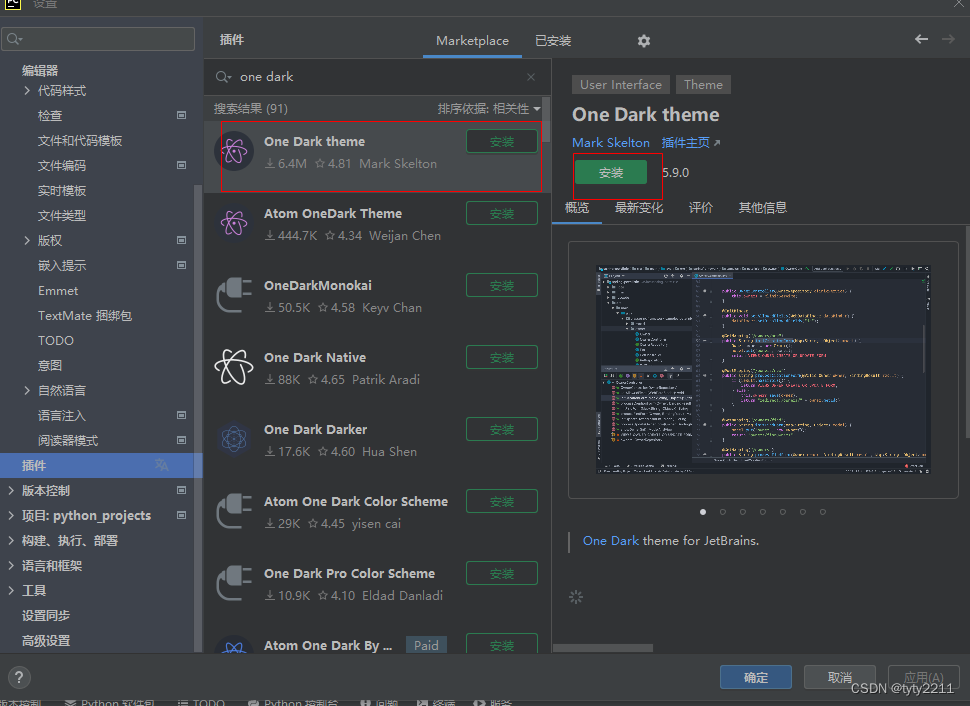Click the User Interface tag
This screenshot has height=706, width=970.
click(620, 85)
